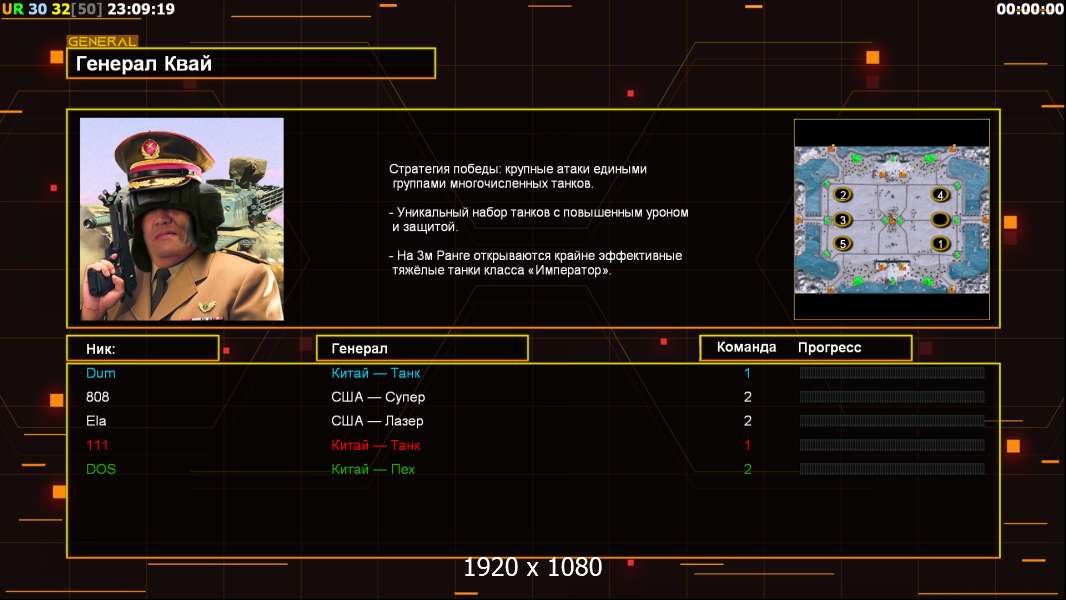Click the "Стратегия победы" description line

518,176
